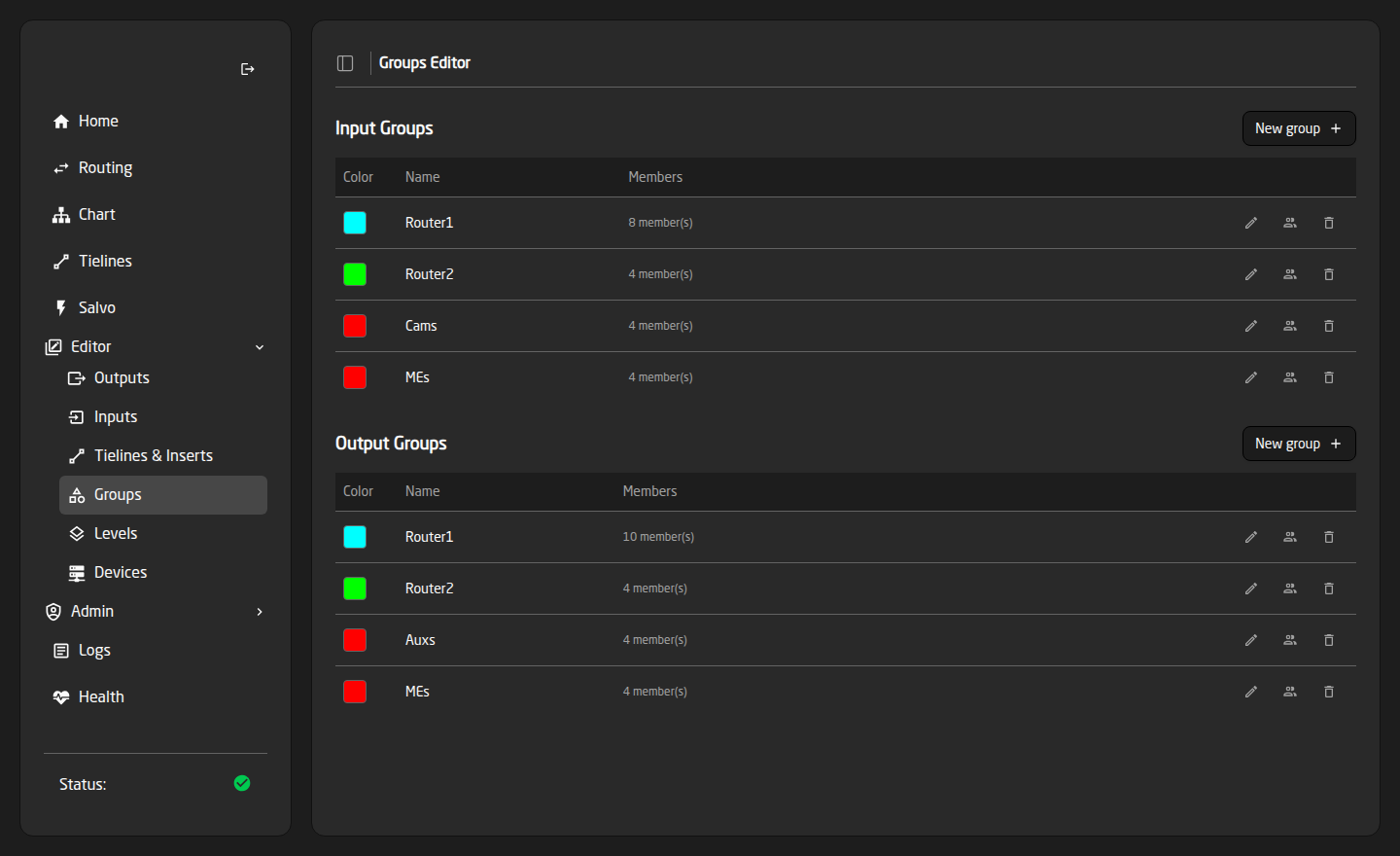This screenshot has height=856, width=1400.
Task: Click the red swatch of the Cams group
Action: pos(355,326)
